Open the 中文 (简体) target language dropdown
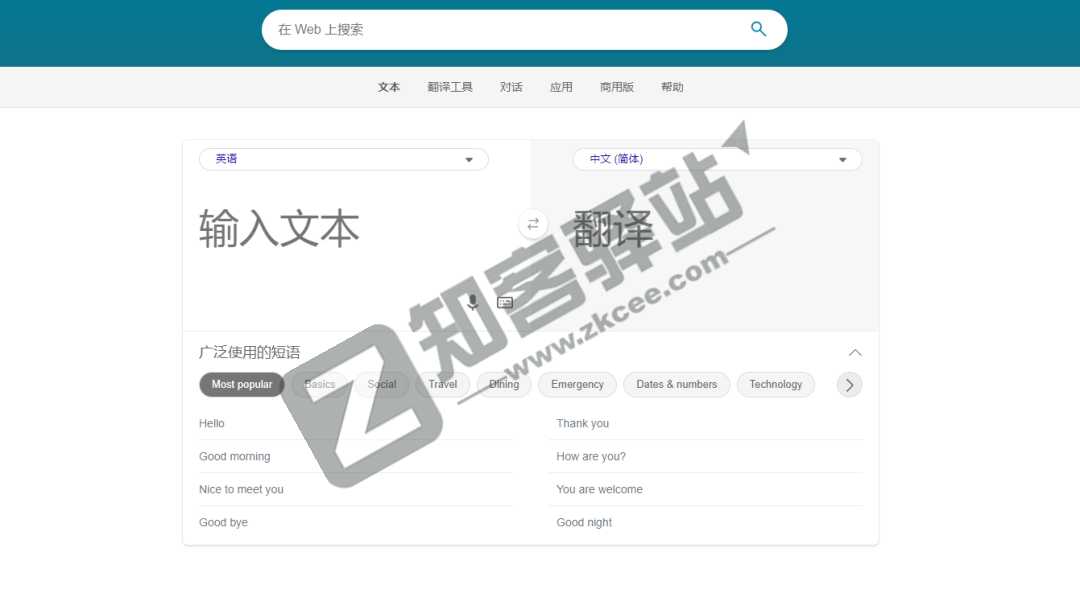The width and height of the screenshot is (1080, 614). coord(715,159)
